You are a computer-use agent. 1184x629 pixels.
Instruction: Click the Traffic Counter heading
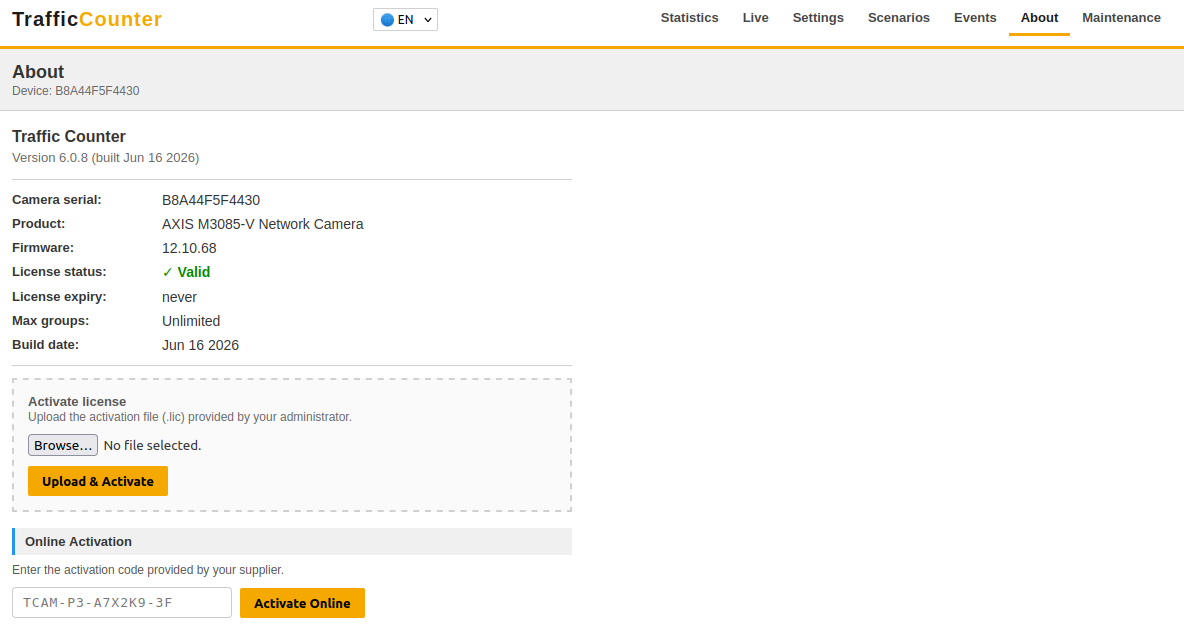coord(69,137)
